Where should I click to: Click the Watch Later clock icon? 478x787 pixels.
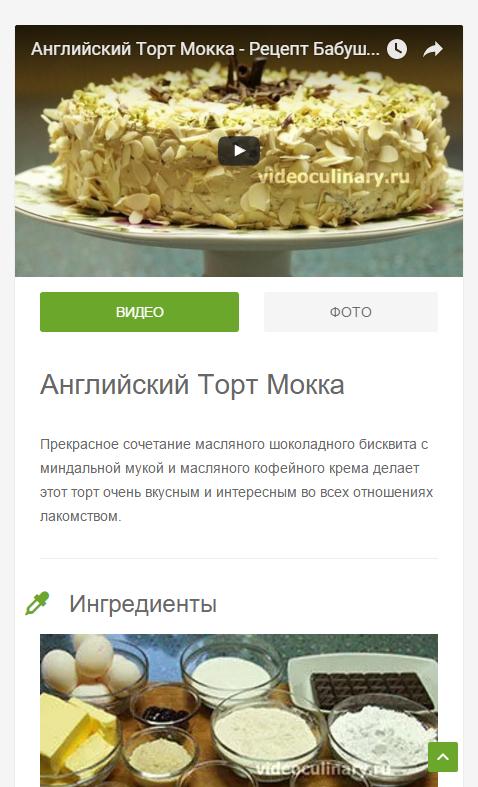click(x=397, y=49)
